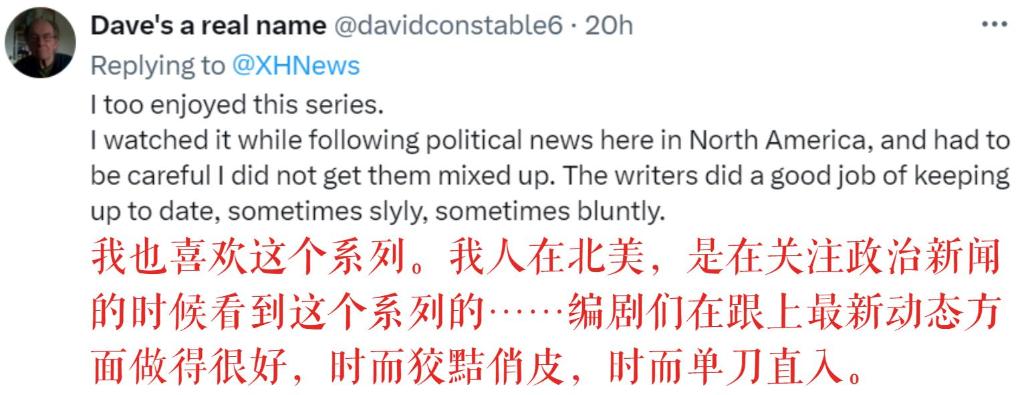Click the line starting "I watched it while"
1024x395 pixels.
(x=550, y=142)
